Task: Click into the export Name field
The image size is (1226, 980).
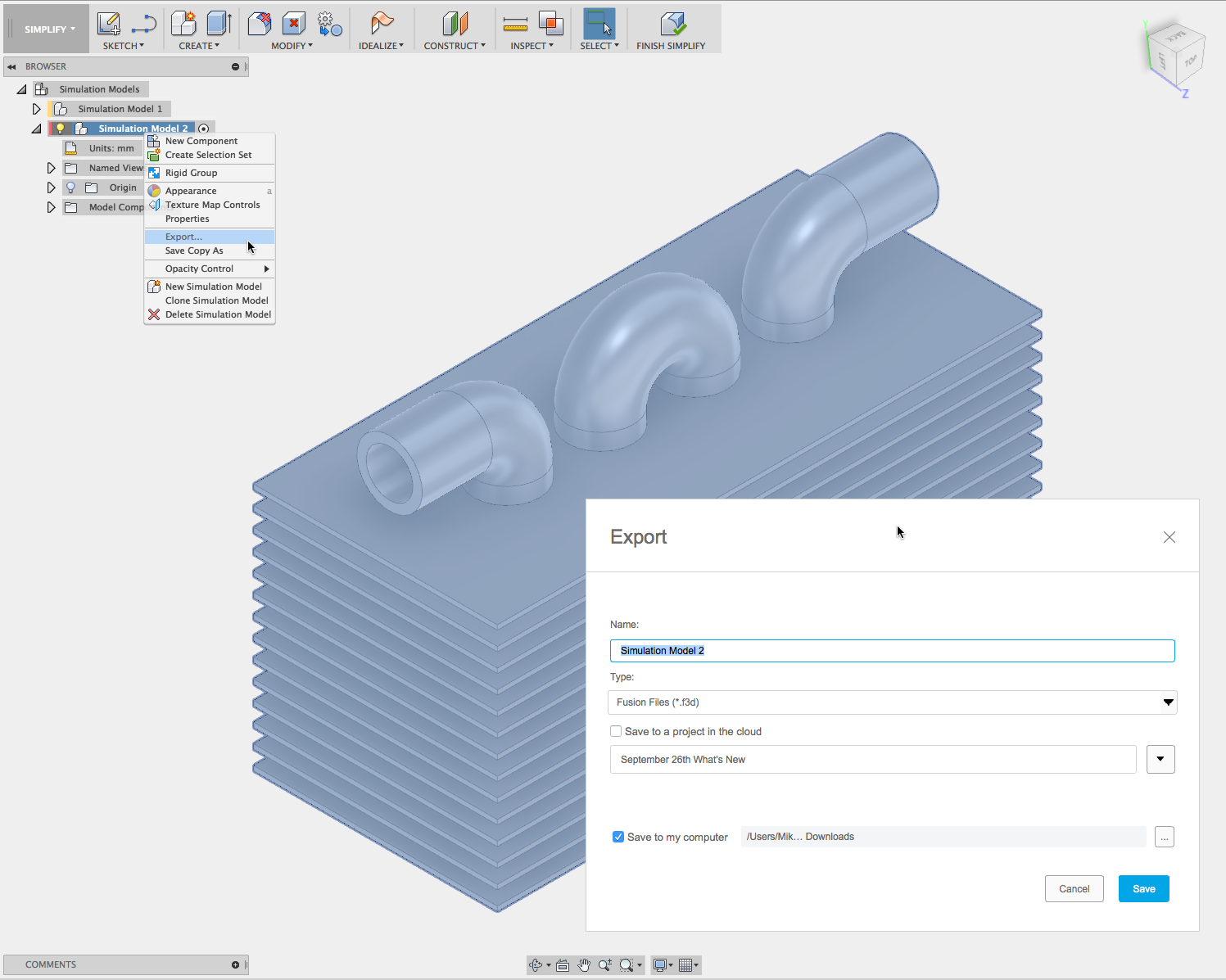Action: click(892, 651)
